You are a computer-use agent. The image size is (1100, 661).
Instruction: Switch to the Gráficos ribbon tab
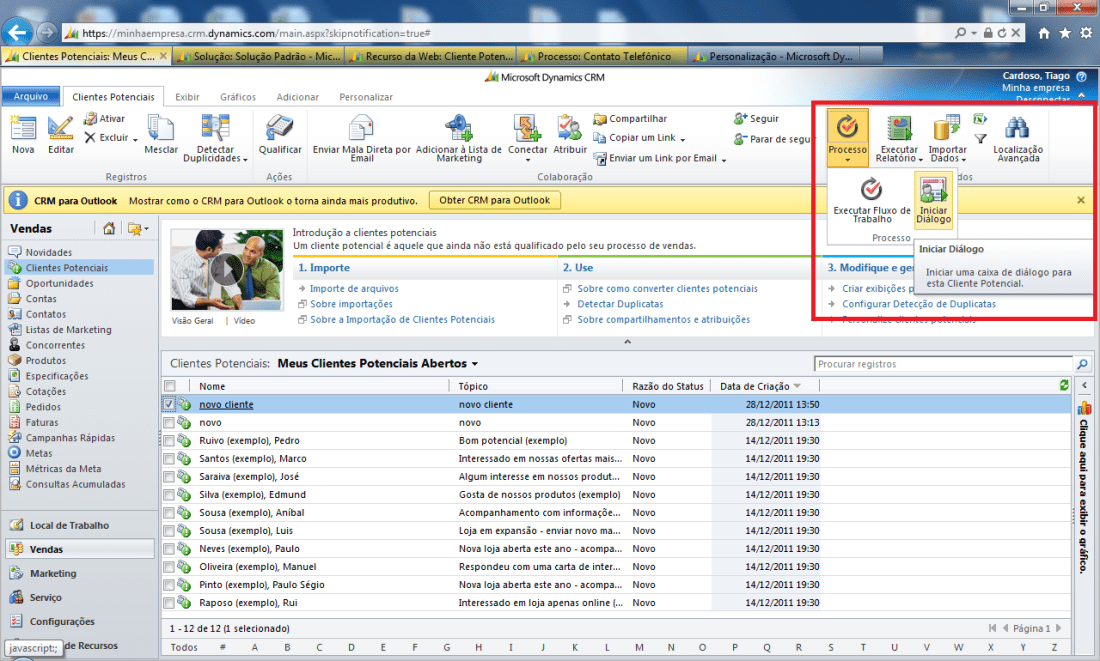click(237, 97)
